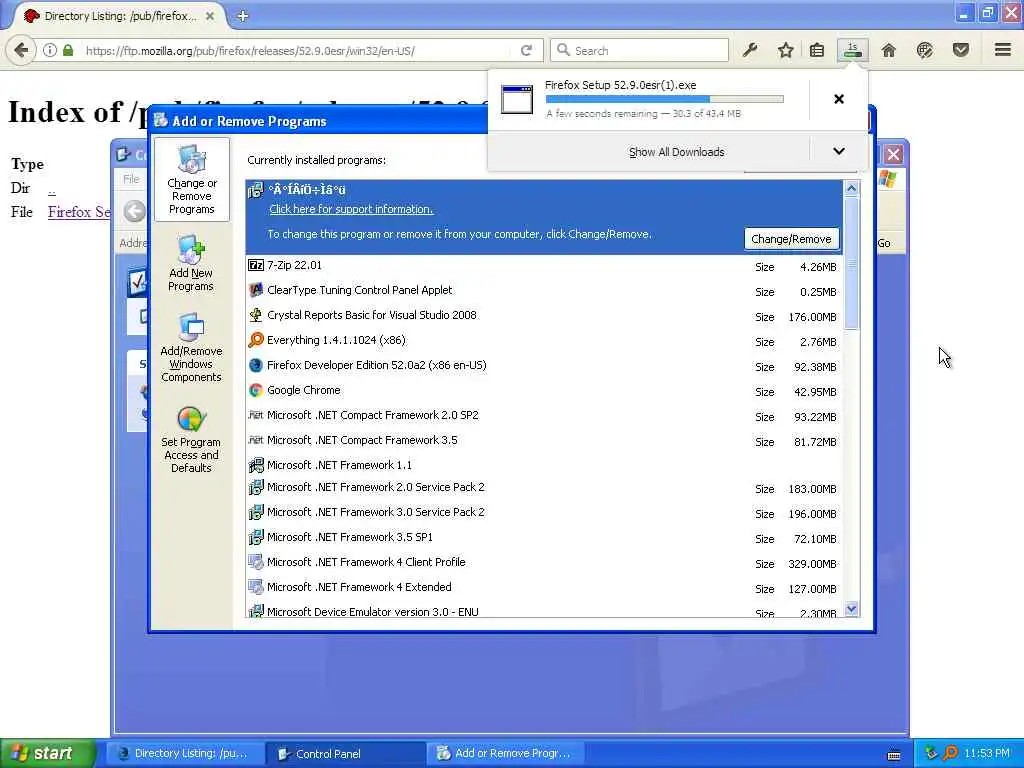The image size is (1024, 768).
Task: Open Firefox hamburger menu
Action: point(1003,50)
